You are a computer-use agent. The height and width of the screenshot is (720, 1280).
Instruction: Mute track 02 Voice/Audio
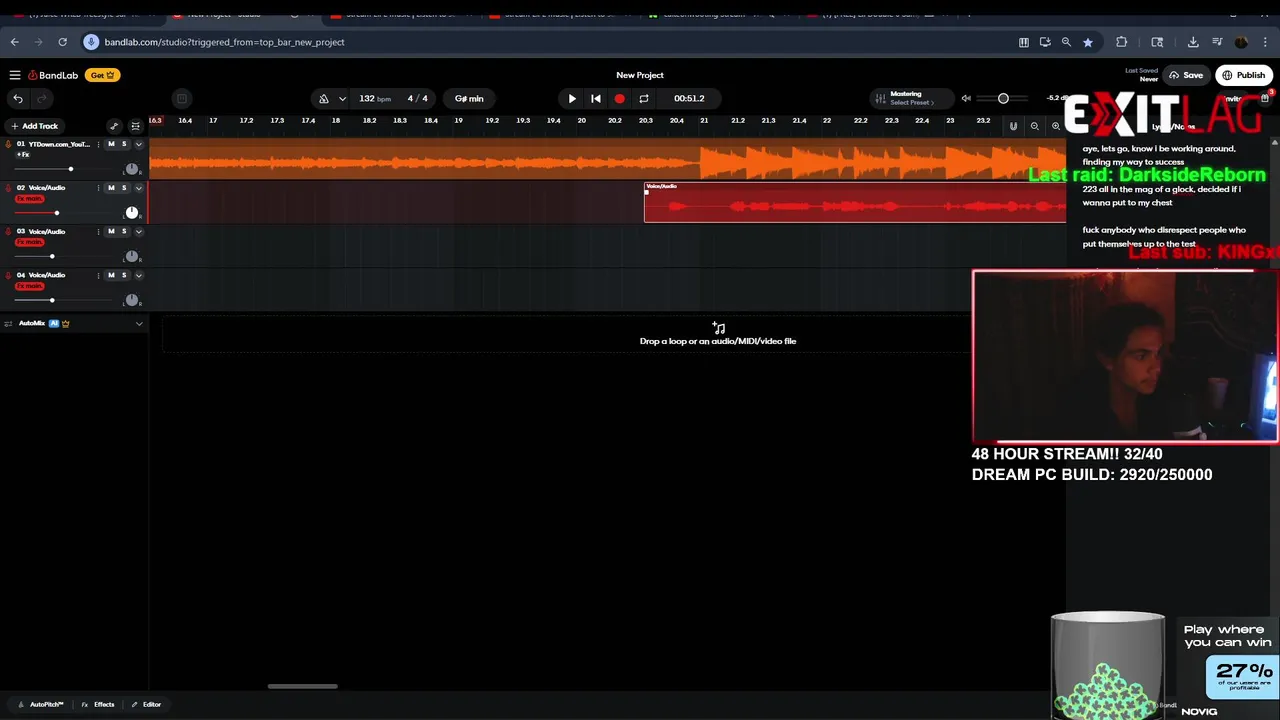111,188
